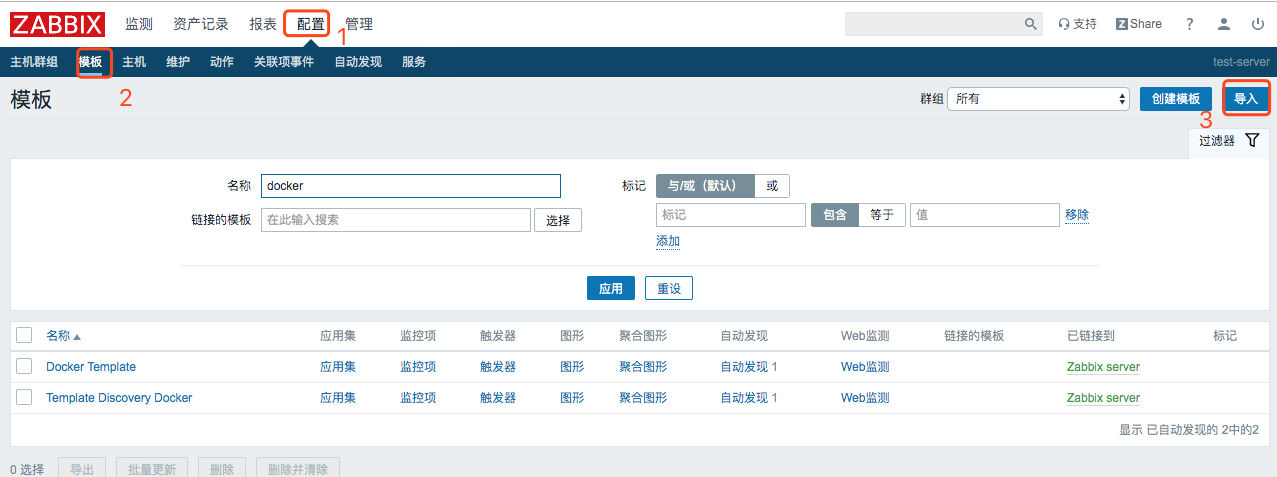Screen dimensions: 1277x477
Task: Go to the 服务 submenu
Action: 414,62
